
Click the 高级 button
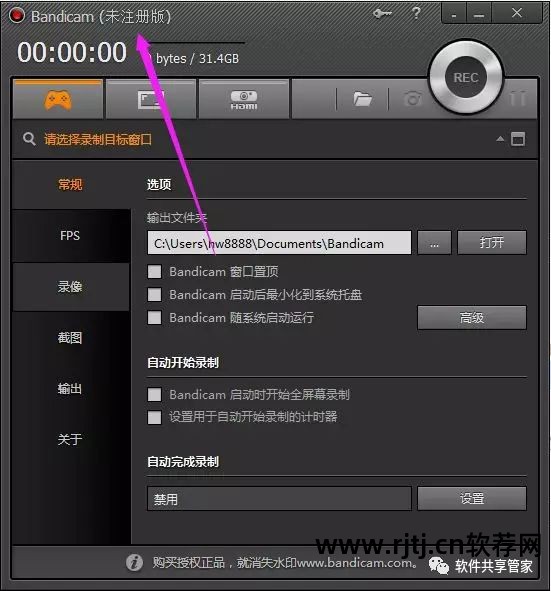(472, 318)
